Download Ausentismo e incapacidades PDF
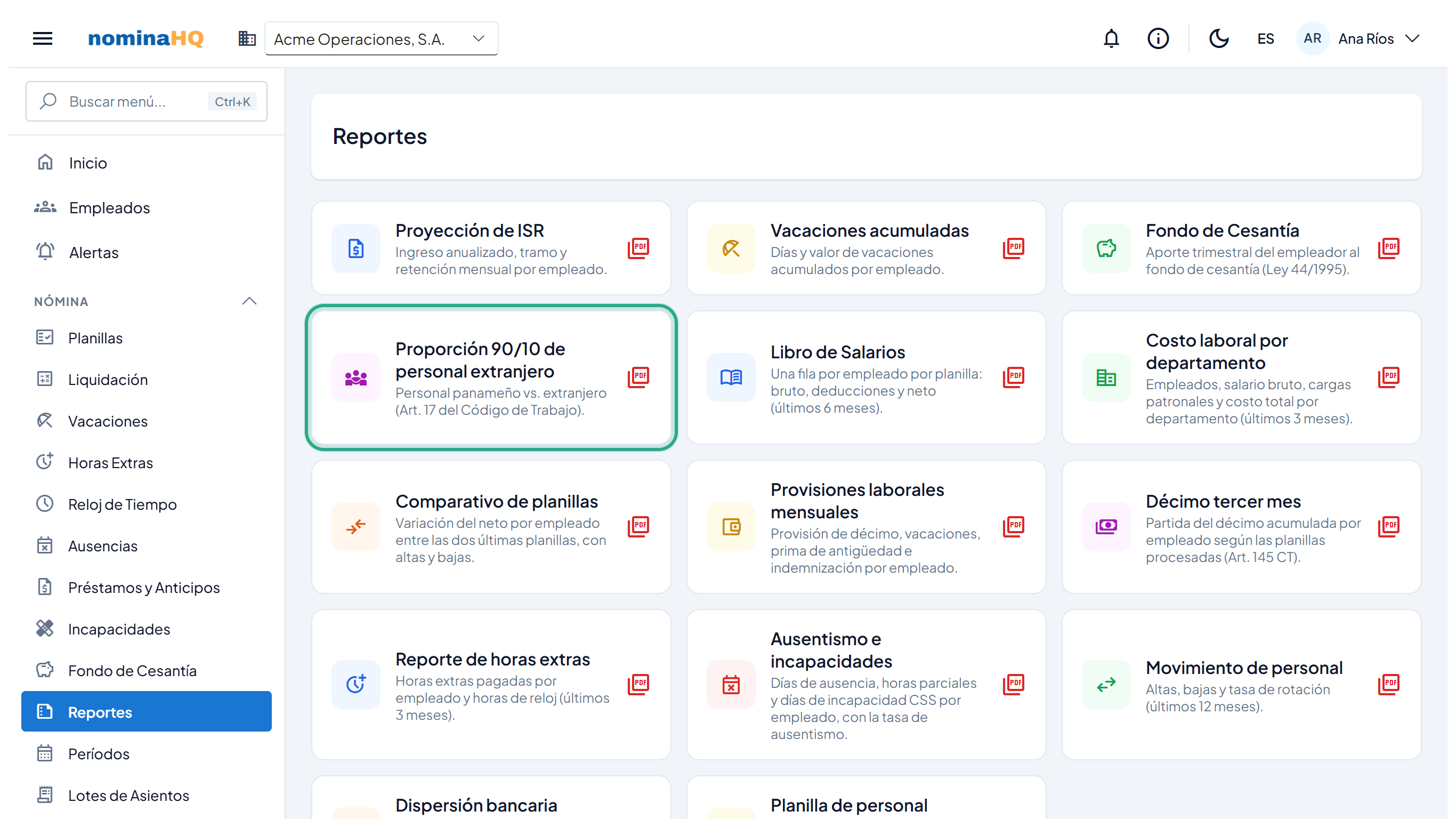 coord(1014,684)
